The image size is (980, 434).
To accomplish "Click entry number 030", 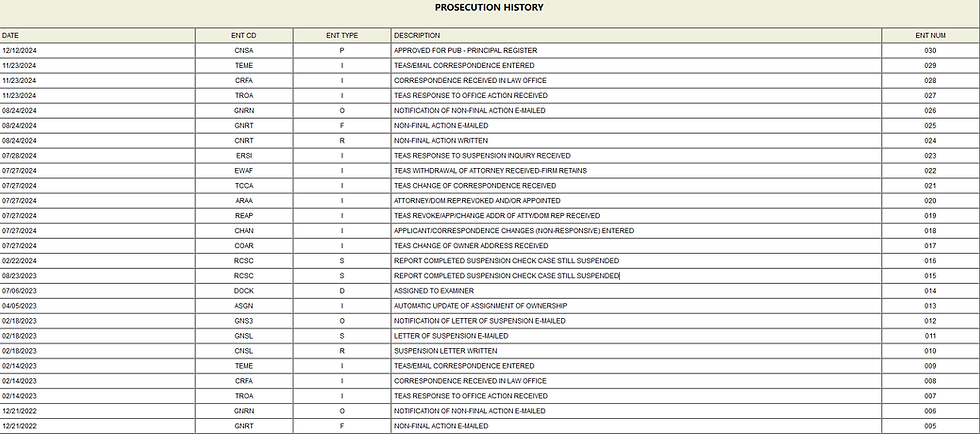I will pos(930,51).
